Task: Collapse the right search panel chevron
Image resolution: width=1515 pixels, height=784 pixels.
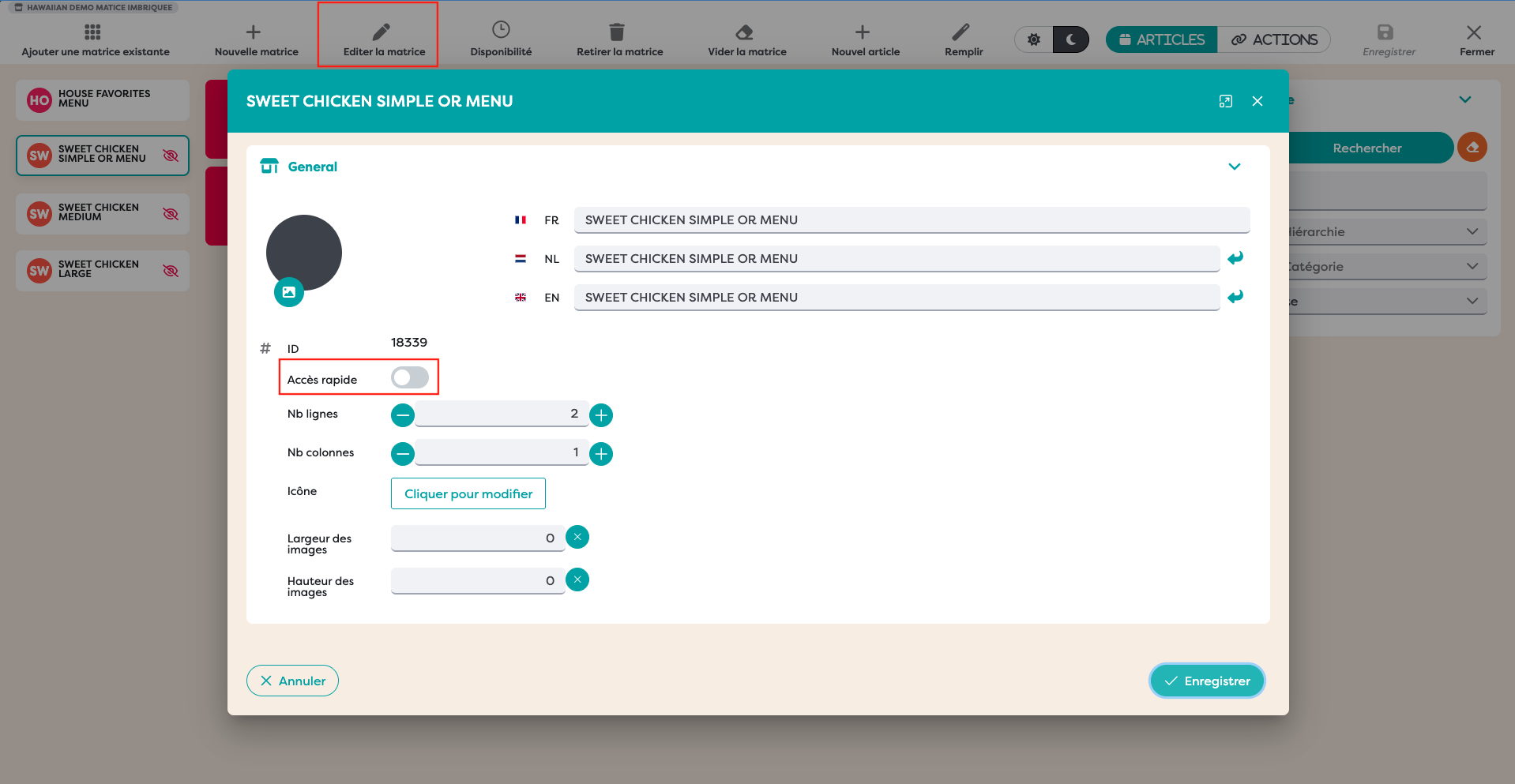Action: [1465, 99]
